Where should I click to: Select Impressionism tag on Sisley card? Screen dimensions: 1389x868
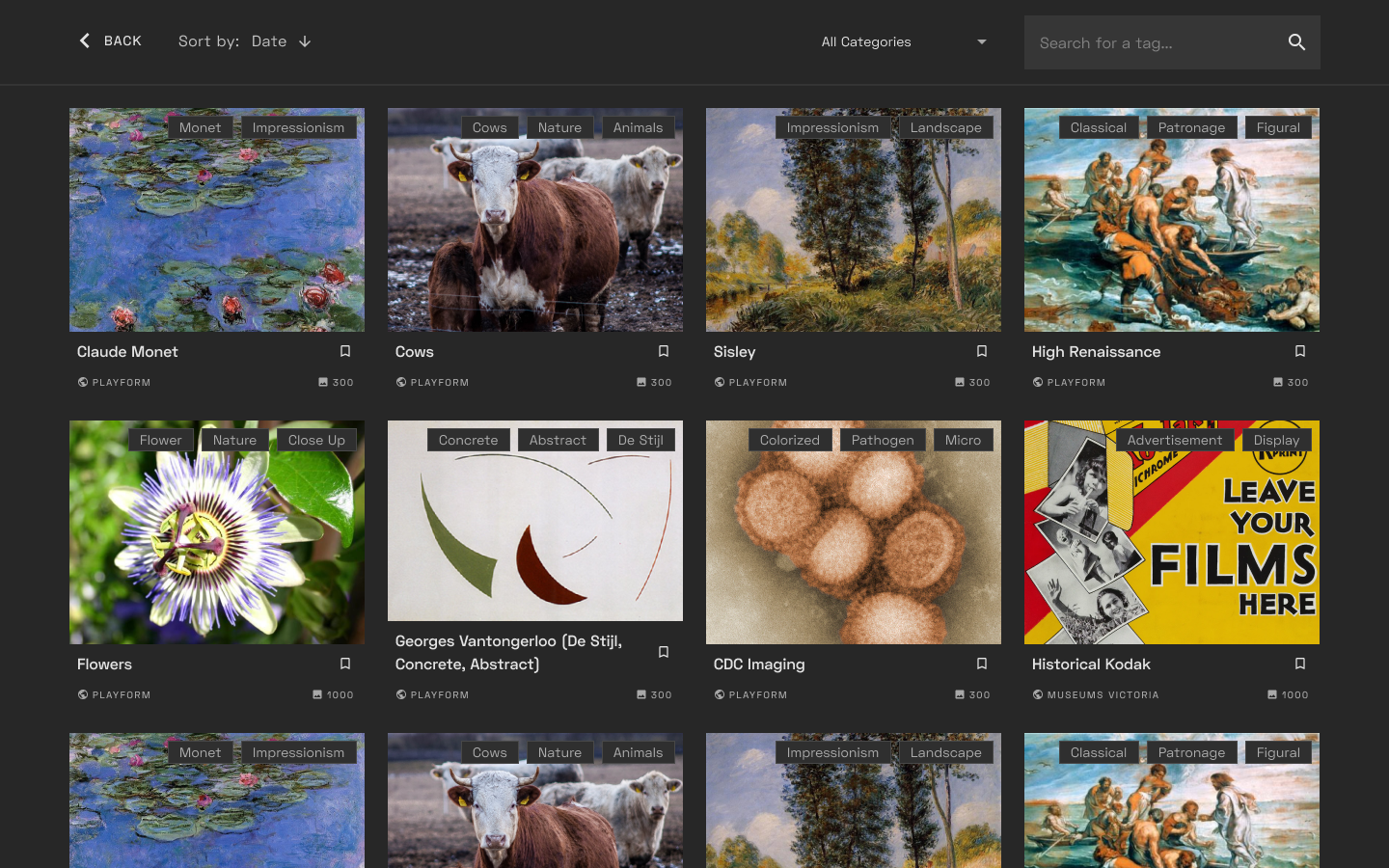(x=832, y=127)
